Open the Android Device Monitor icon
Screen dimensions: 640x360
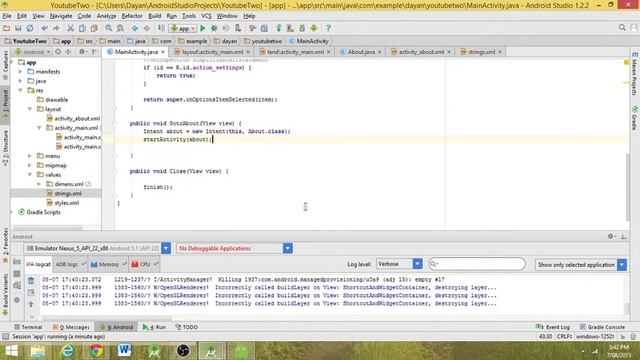[313, 28]
